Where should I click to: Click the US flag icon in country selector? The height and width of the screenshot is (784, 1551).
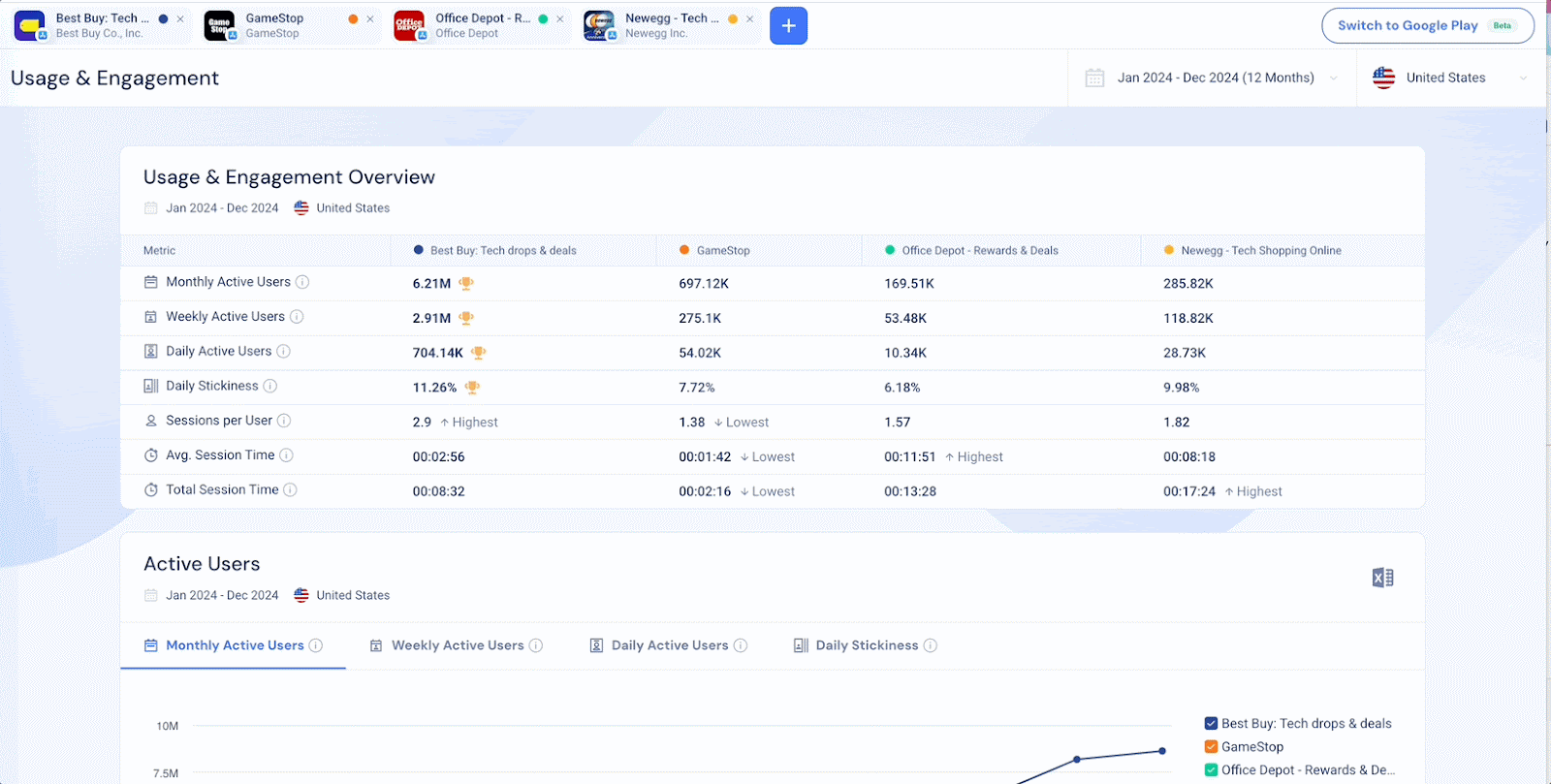[1383, 78]
